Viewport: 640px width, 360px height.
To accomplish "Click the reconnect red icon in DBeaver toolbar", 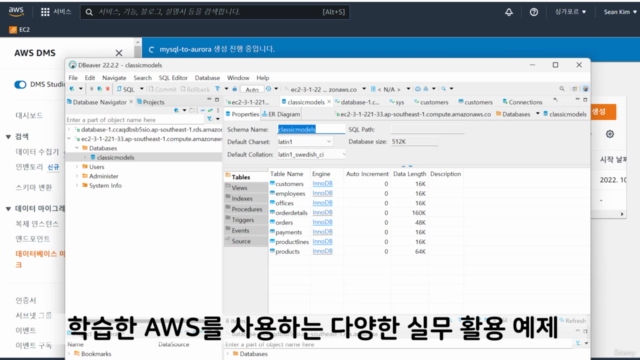I will (108, 89).
